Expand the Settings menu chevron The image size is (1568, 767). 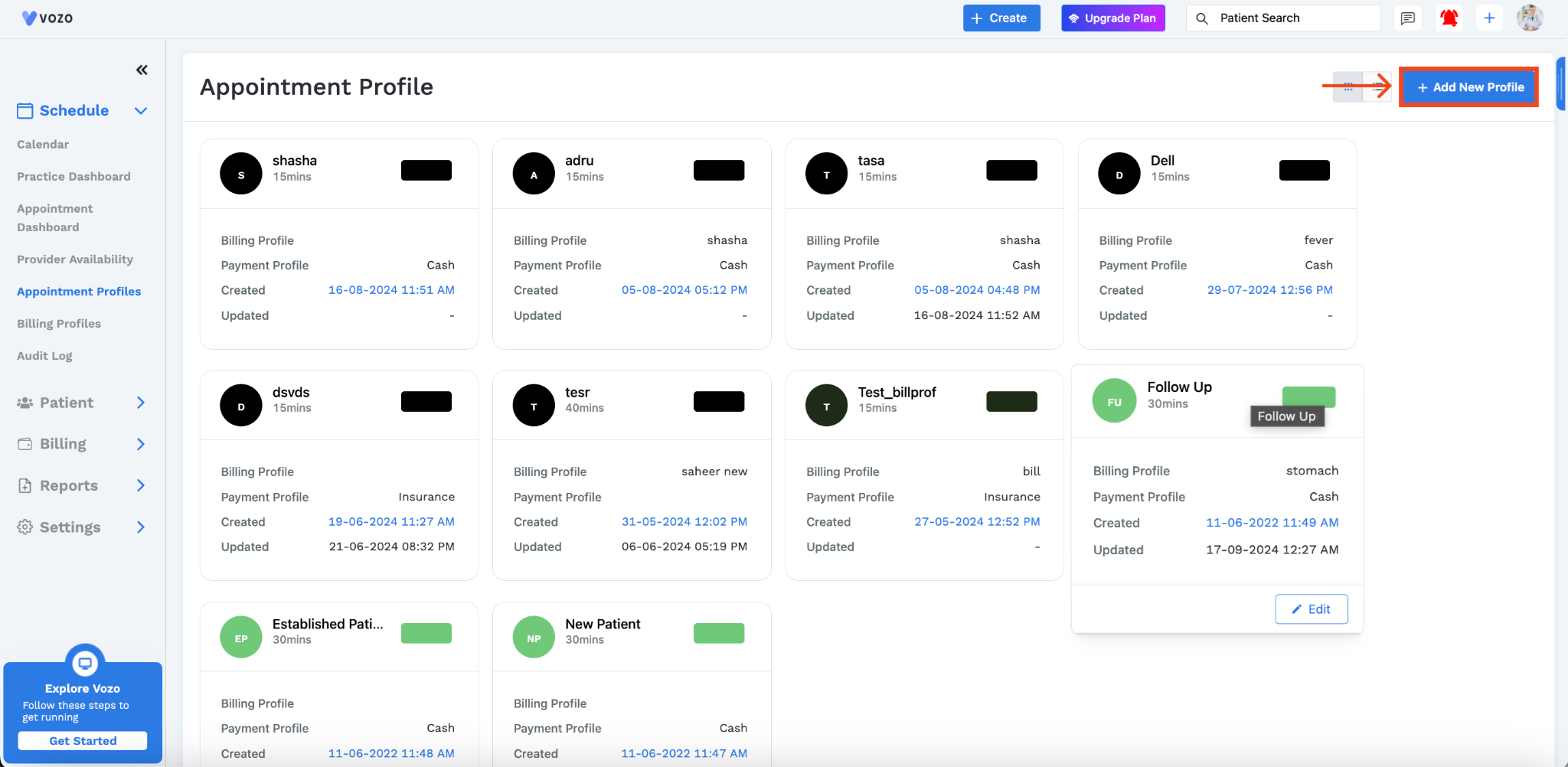click(141, 527)
